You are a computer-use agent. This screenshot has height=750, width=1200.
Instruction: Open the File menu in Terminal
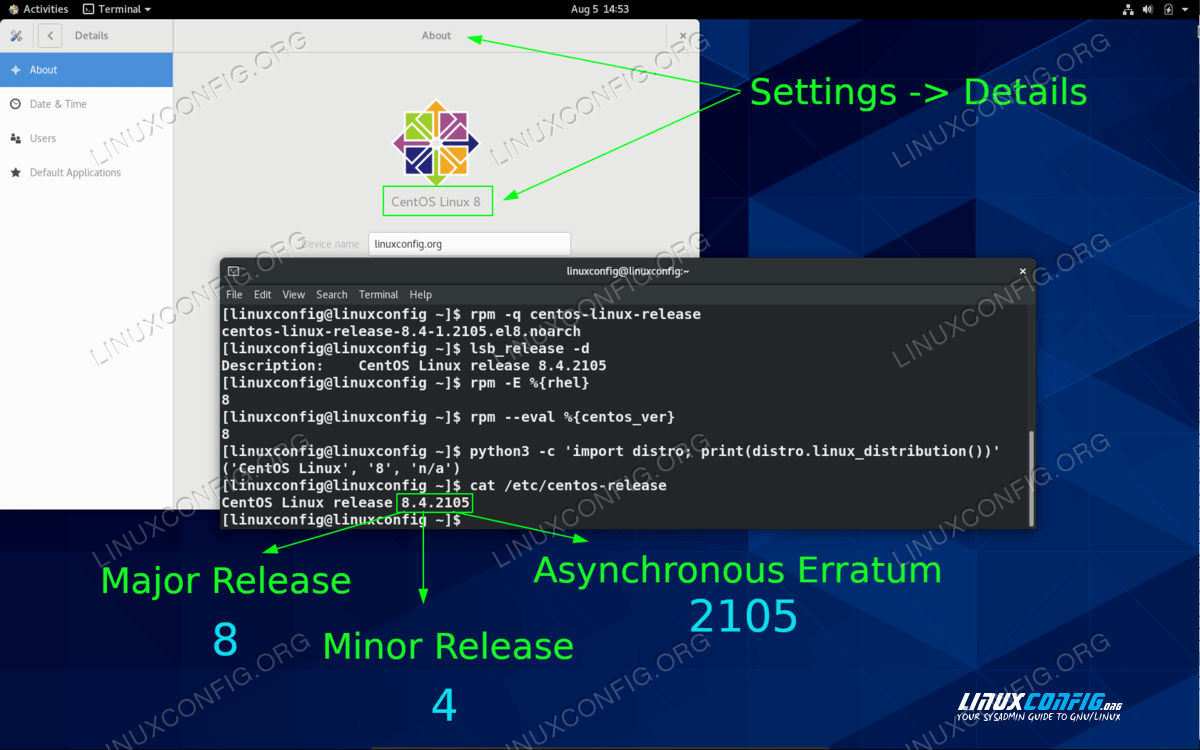pos(234,295)
